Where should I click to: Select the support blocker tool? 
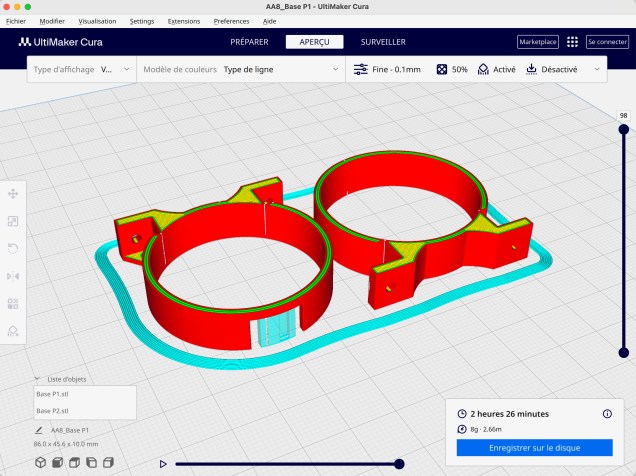coord(13,330)
